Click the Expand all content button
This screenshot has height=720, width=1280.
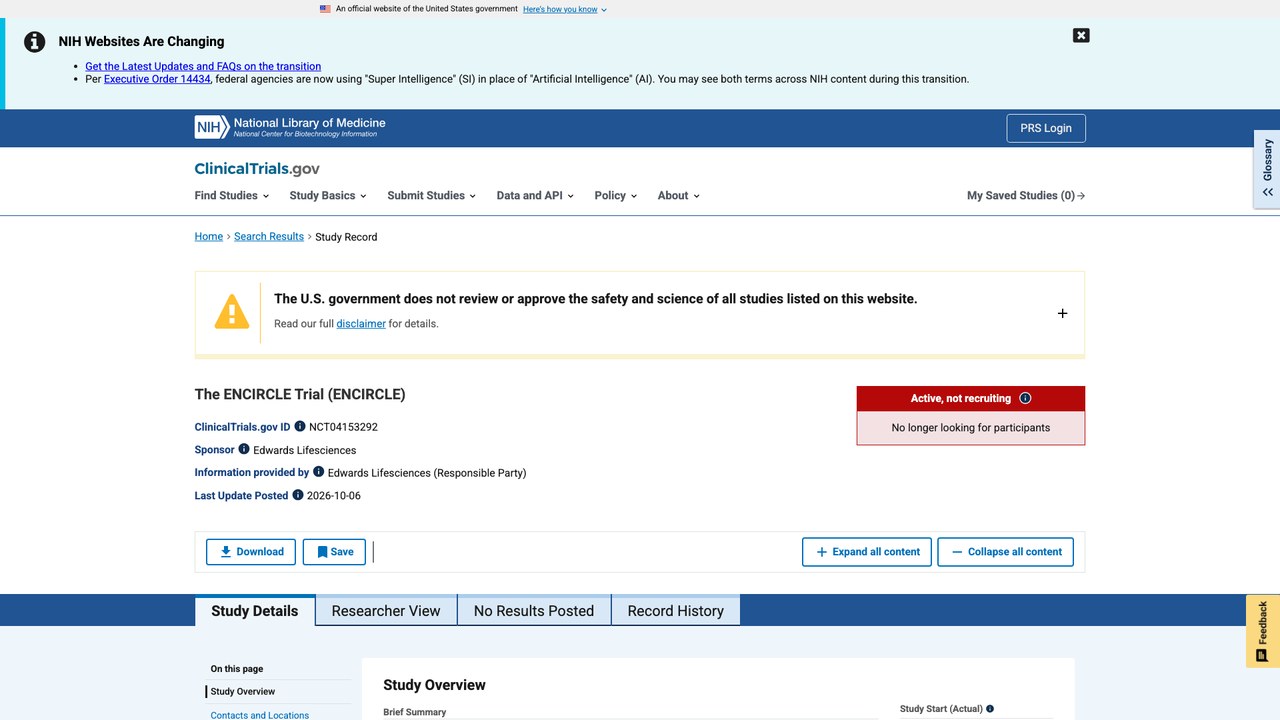[x=867, y=552]
